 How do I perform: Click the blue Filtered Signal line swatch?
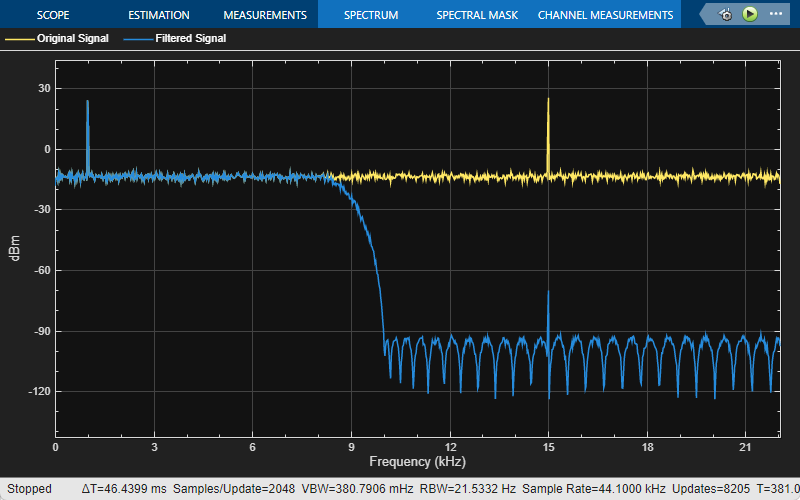(x=138, y=39)
